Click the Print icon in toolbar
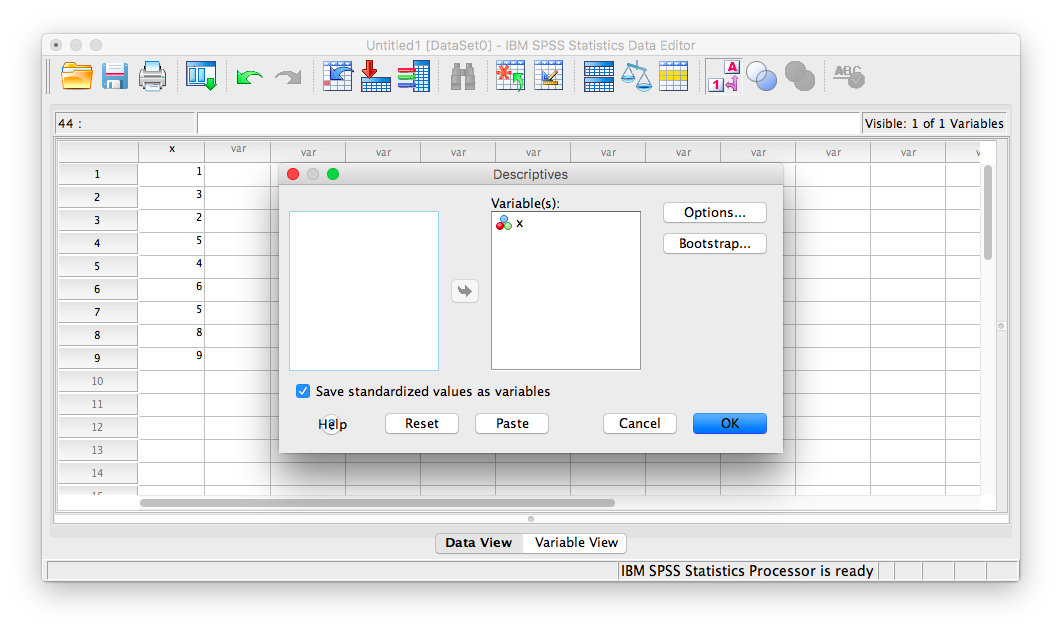Viewport: 1062px width, 632px height. 152,76
